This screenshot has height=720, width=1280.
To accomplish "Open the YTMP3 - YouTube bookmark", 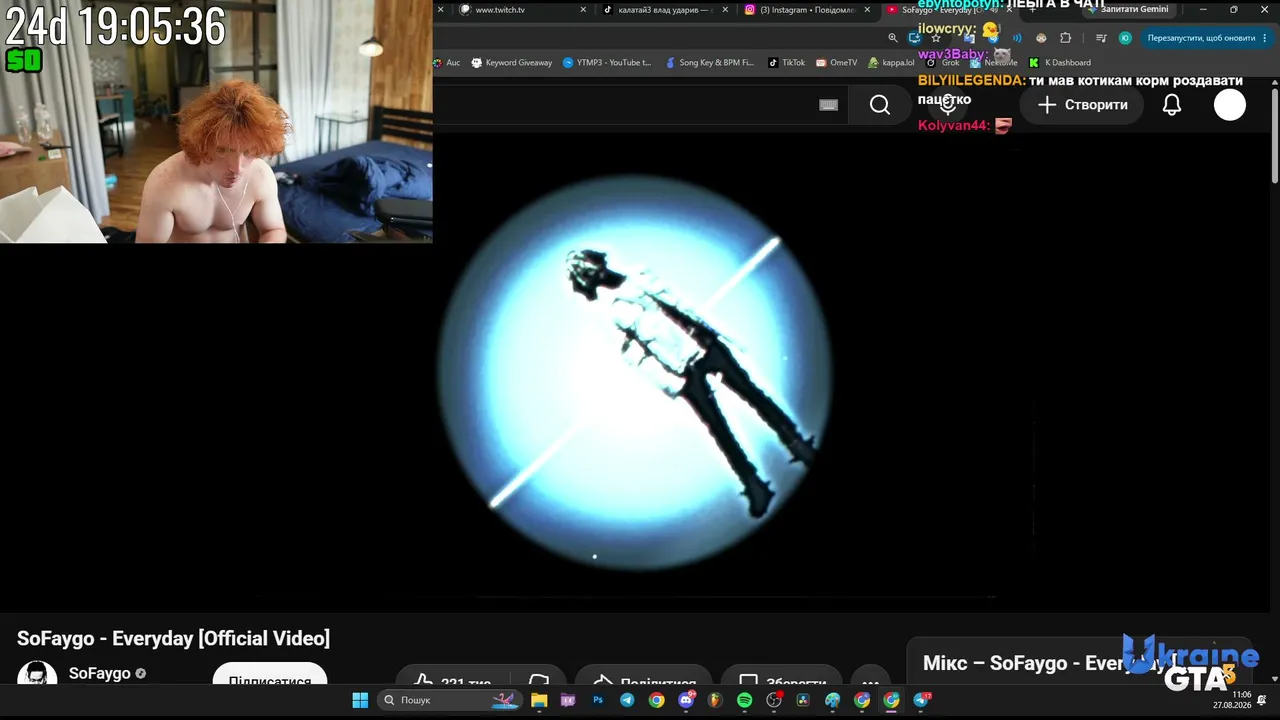I will click(607, 62).
